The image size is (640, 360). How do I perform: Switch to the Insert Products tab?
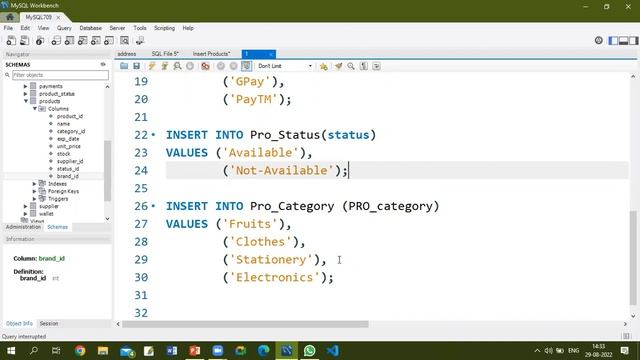(x=211, y=54)
